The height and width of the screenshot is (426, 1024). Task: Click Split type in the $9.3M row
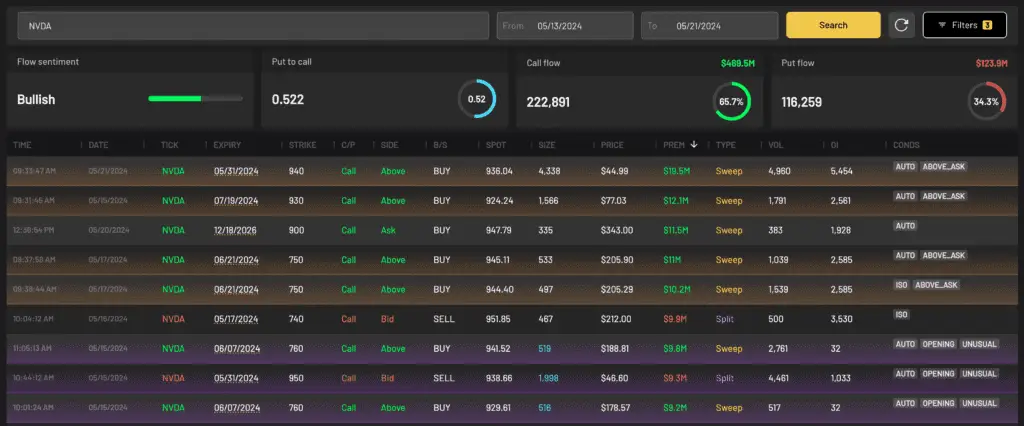click(x=724, y=378)
